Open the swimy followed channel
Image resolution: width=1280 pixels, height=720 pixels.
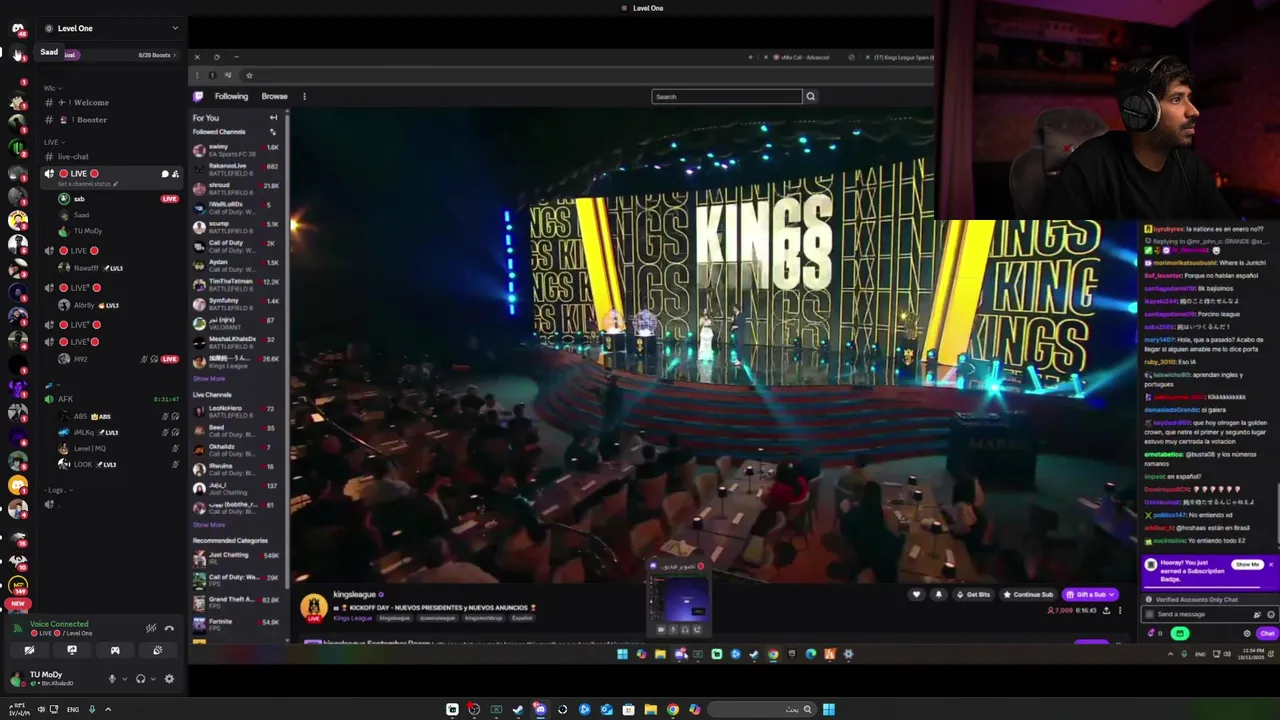point(236,150)
